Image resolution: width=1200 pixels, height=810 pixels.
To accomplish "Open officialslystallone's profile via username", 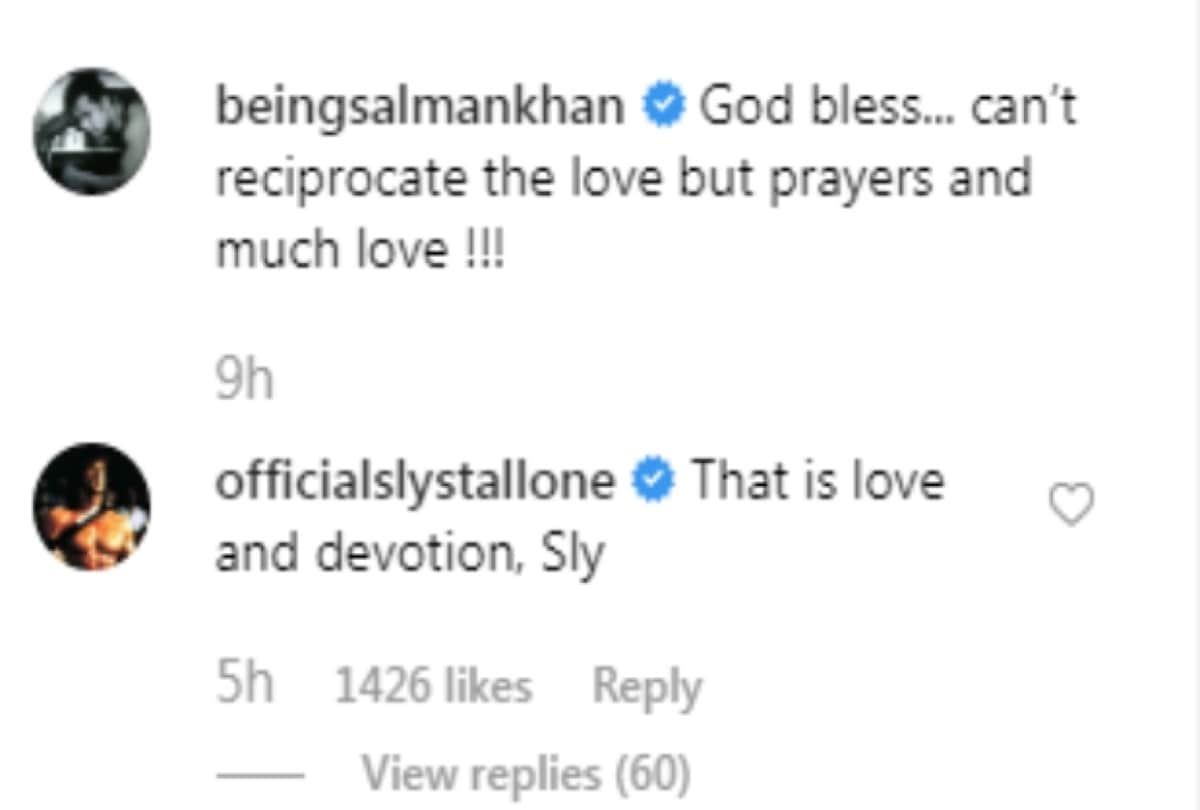I will 416,480.
